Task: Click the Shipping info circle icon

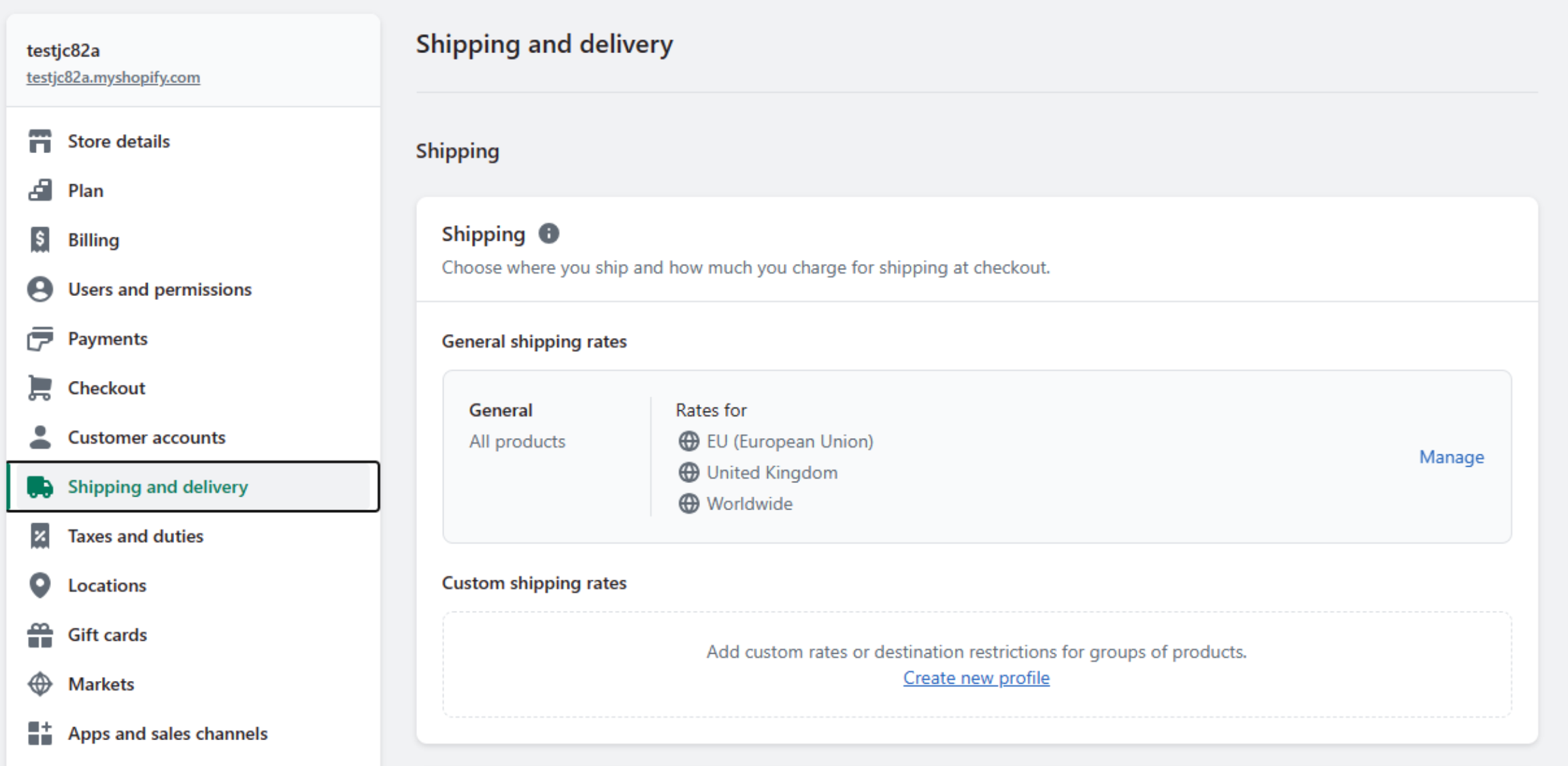Action: (x=549, y=234)
